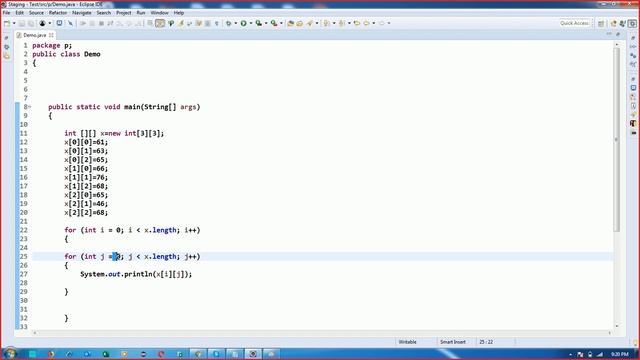The image size is (640, 360).
Task: Open the Navigate menu
Action: tap(82, 13)
